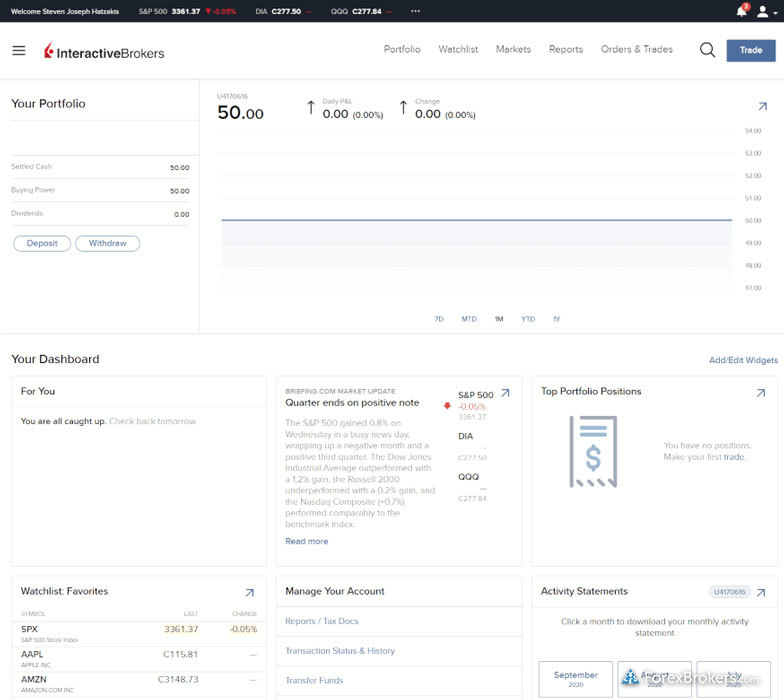Open Reports / Tax Docs link
784x700 pixels.
pos(322,621)
